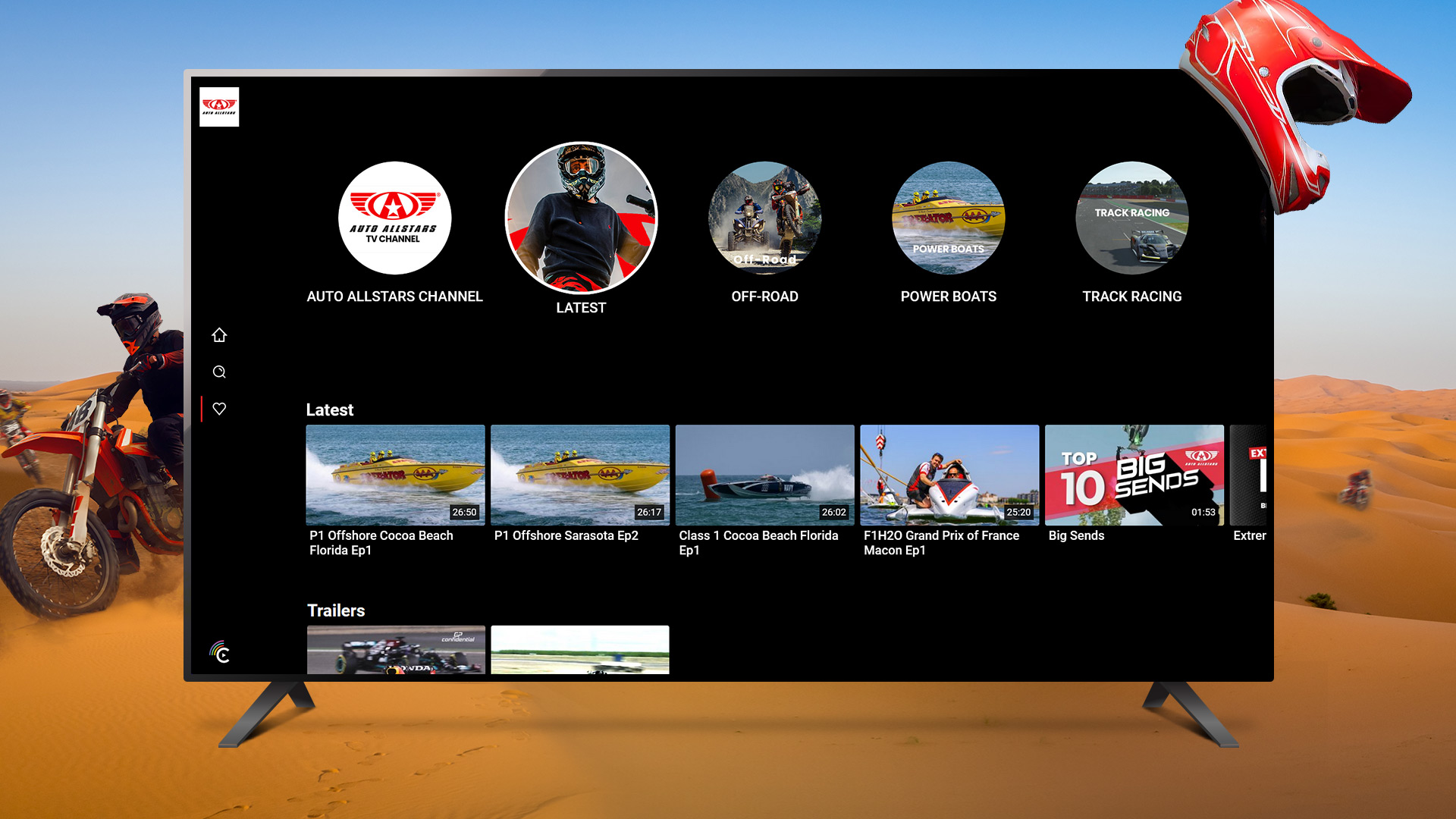Open the second Trailers thumbnail

[580, 649]
